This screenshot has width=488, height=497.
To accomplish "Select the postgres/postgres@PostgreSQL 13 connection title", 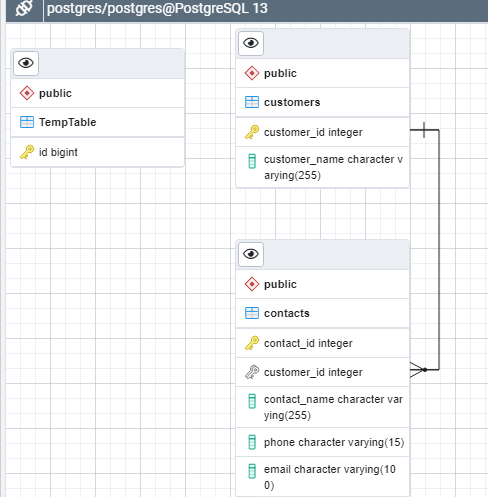I will tap(157, 8).
